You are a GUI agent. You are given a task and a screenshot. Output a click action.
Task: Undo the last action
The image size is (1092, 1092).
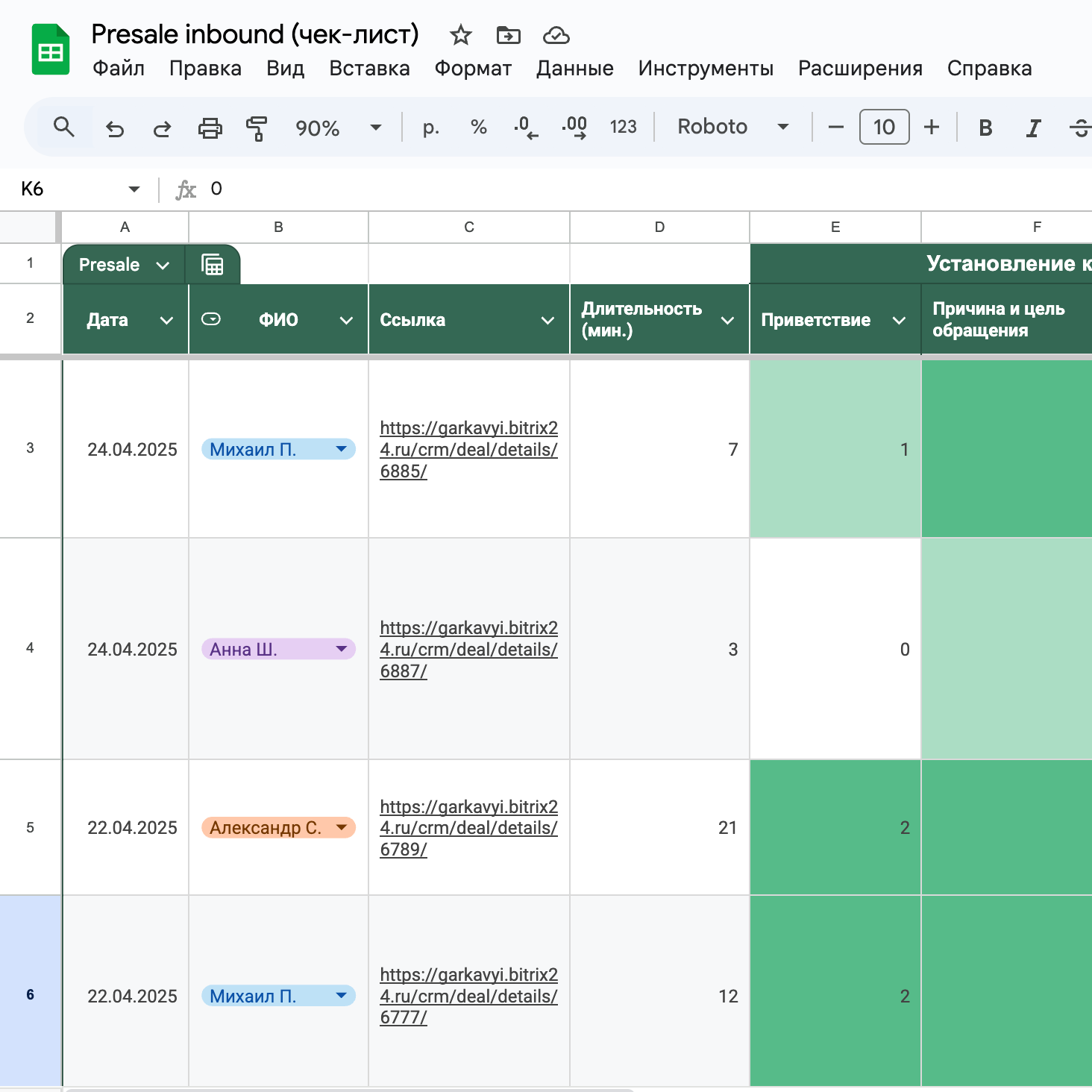(x=115, y=128)
